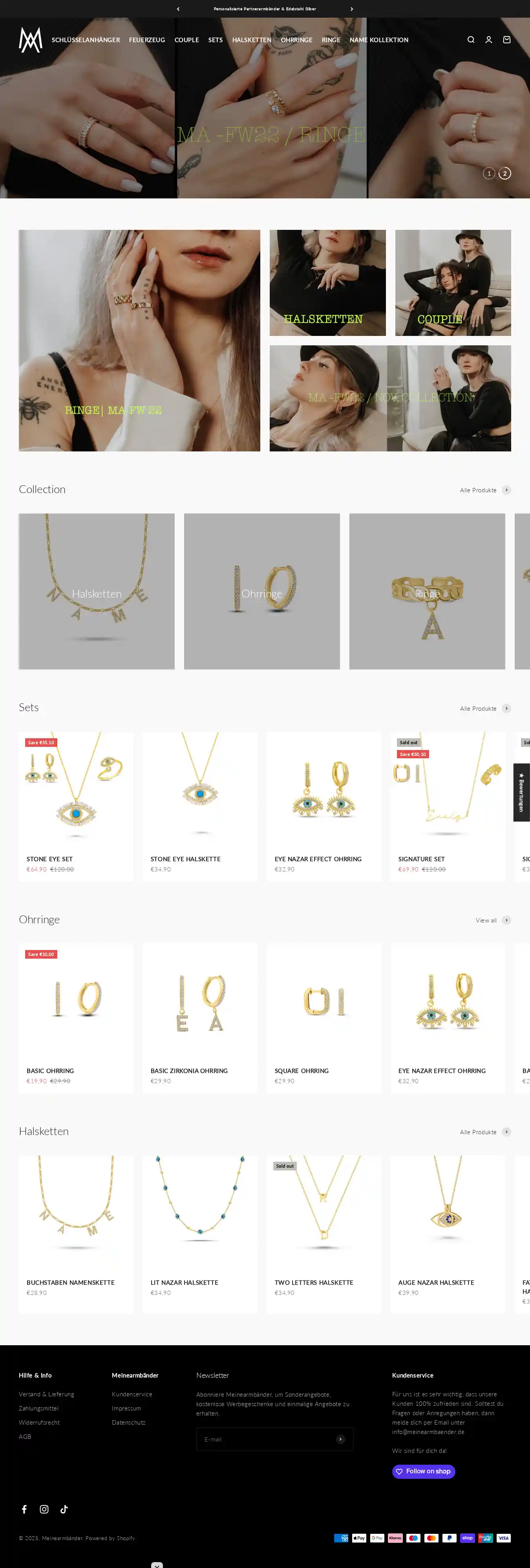Open the Impressum footer link
This screenshot has height=1568, width=530.
coord(126,1408)
